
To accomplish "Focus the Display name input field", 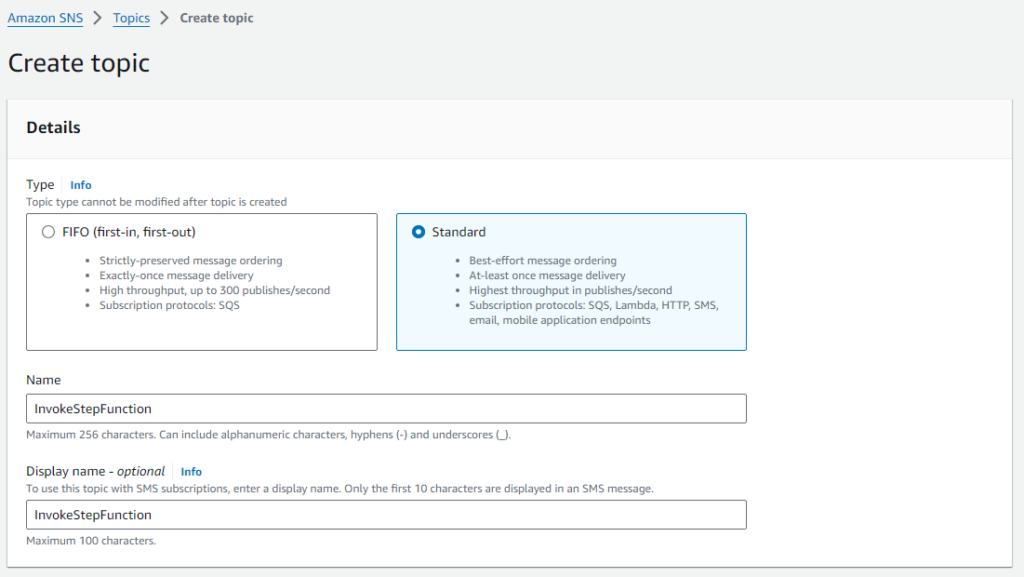I will click(386, 515).
